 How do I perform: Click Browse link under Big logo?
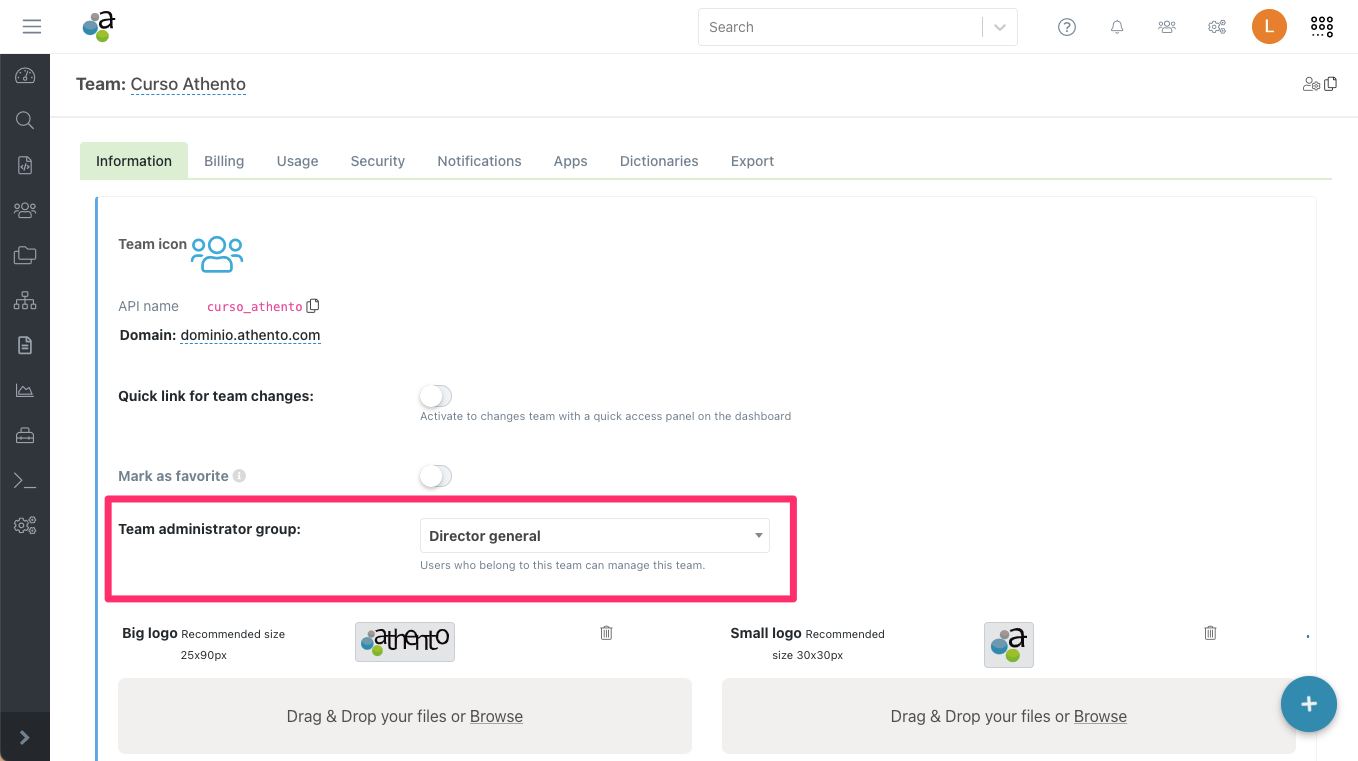click(x=496, y=716)
